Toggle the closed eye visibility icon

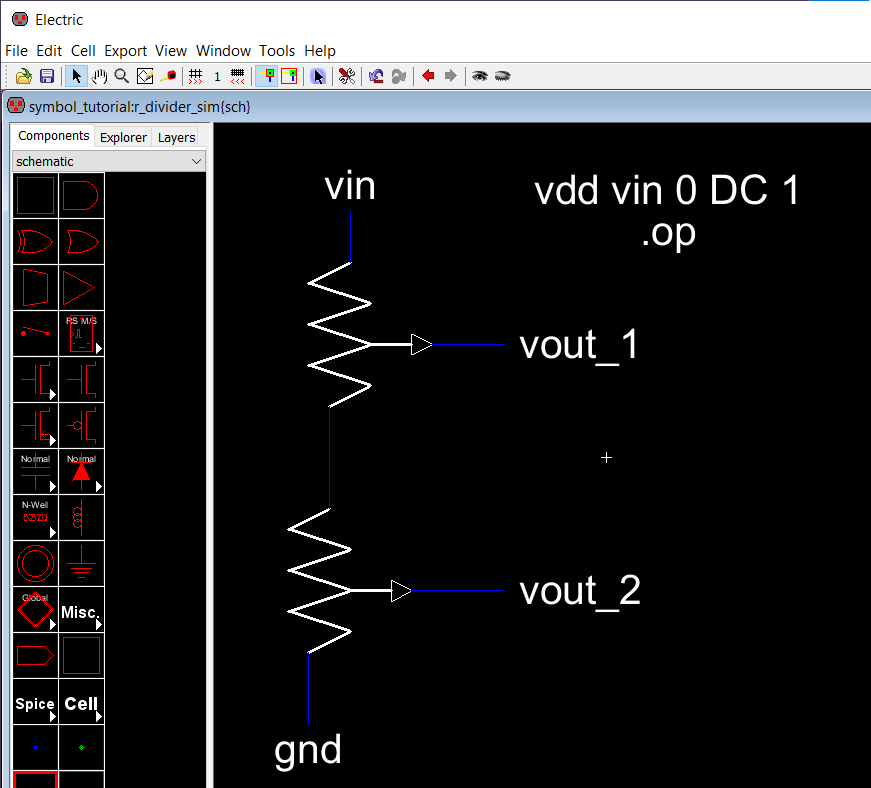click(502, 76)
